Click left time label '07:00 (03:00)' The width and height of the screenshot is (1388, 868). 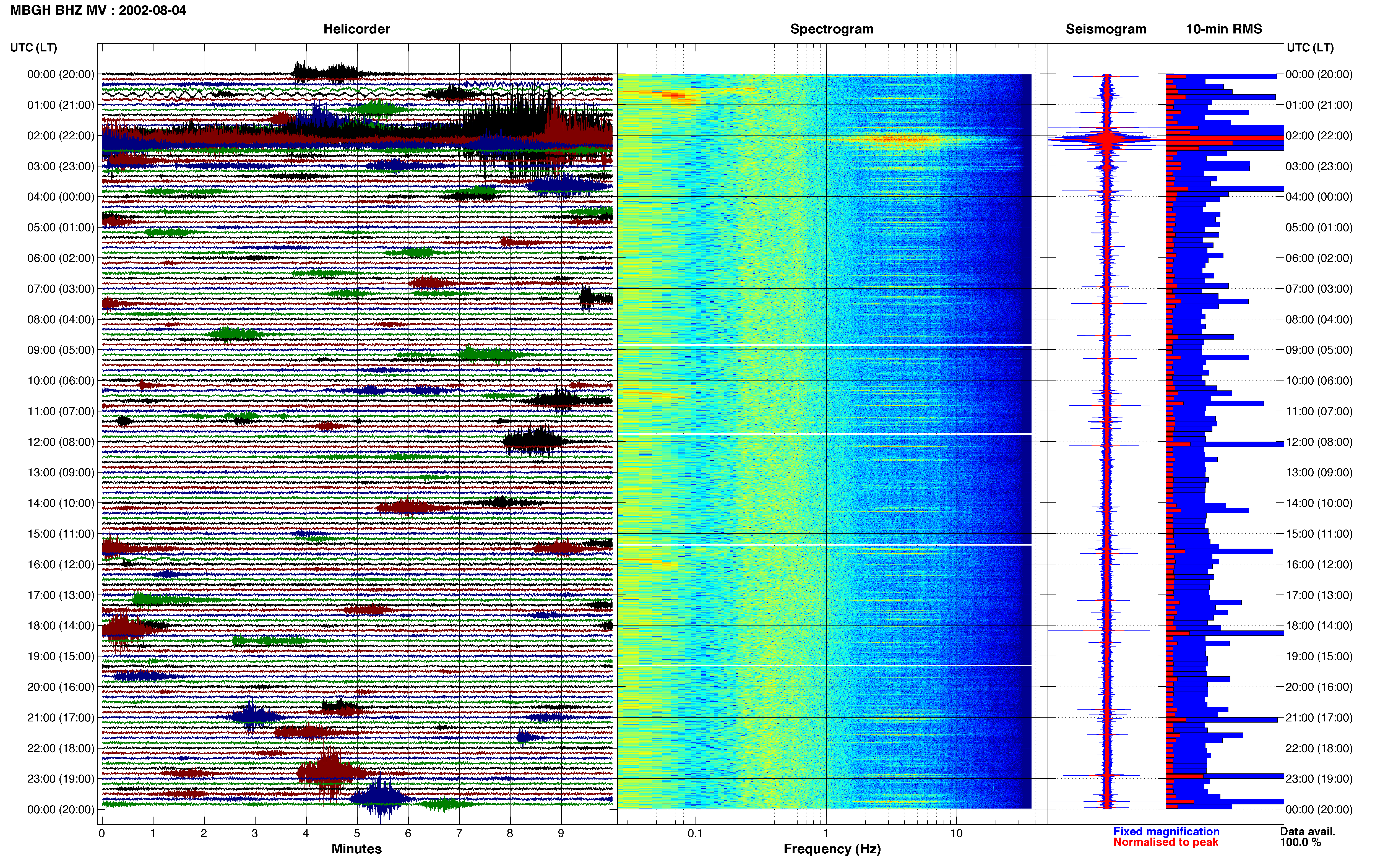pos(61,289)
